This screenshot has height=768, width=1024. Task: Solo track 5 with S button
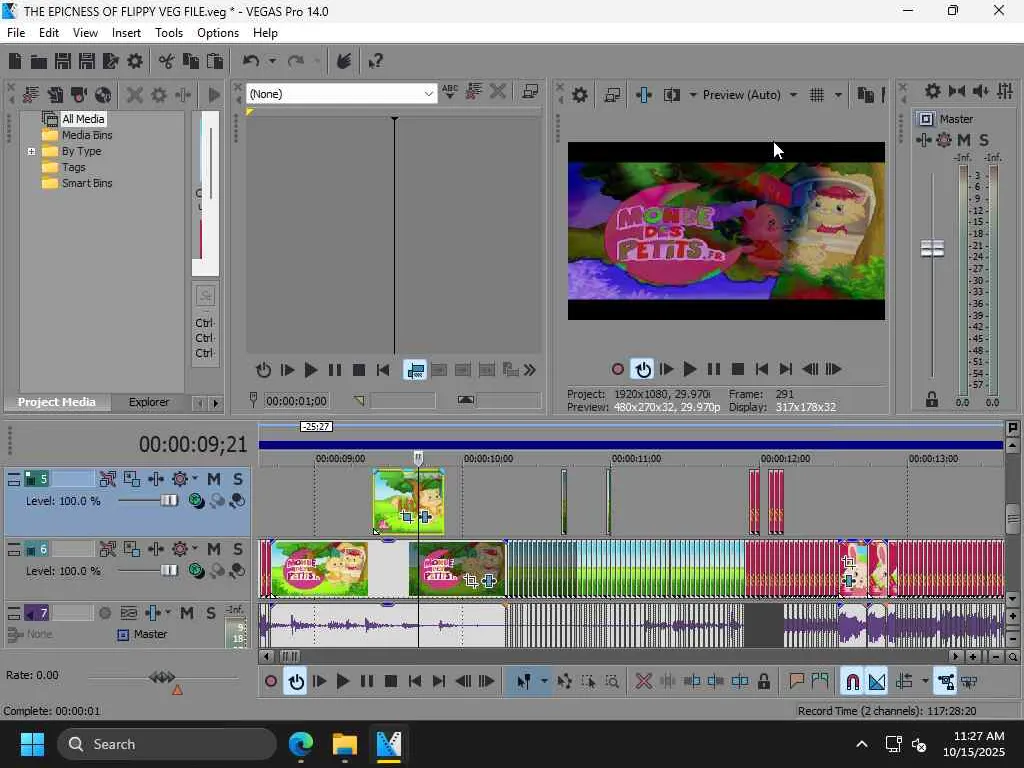click(x=238, y=479)
